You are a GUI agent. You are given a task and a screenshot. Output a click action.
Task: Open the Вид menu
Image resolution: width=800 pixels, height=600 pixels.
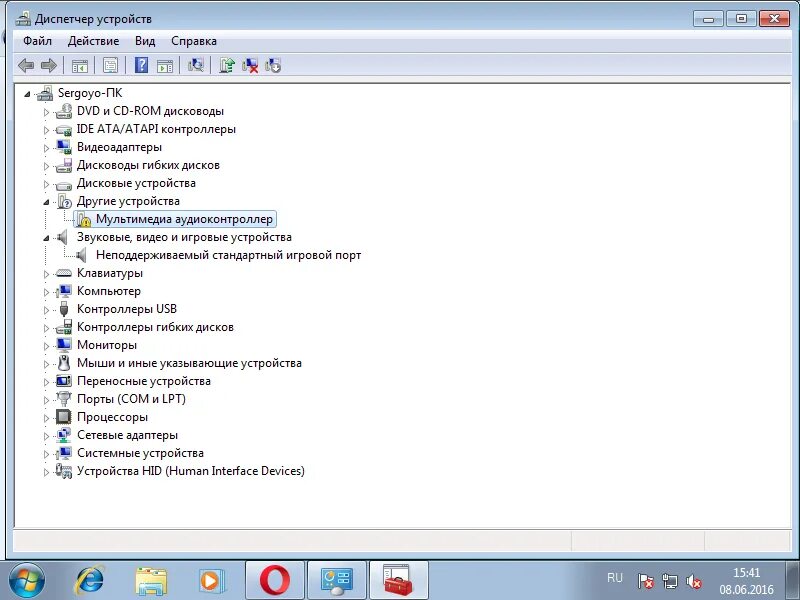coord(145,41)
